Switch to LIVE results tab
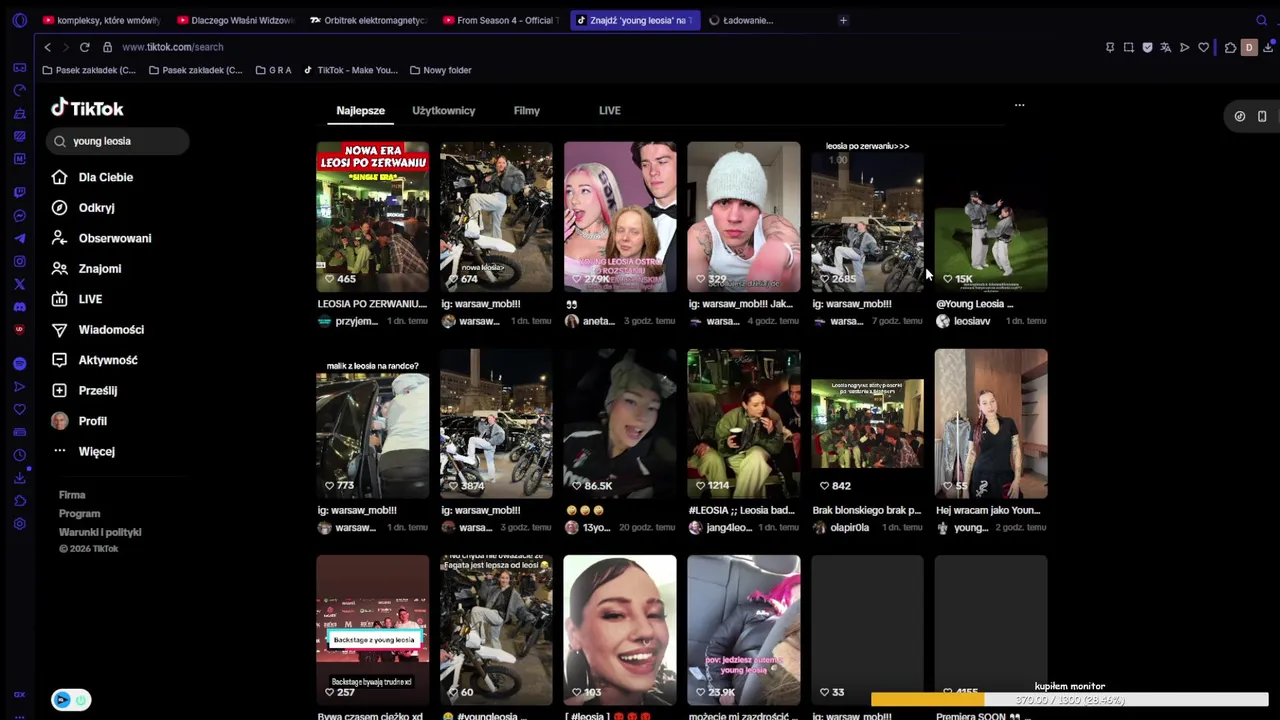The width and height of the screenshot is (1280, 720). pyautogui.click(x=609, y=111)
